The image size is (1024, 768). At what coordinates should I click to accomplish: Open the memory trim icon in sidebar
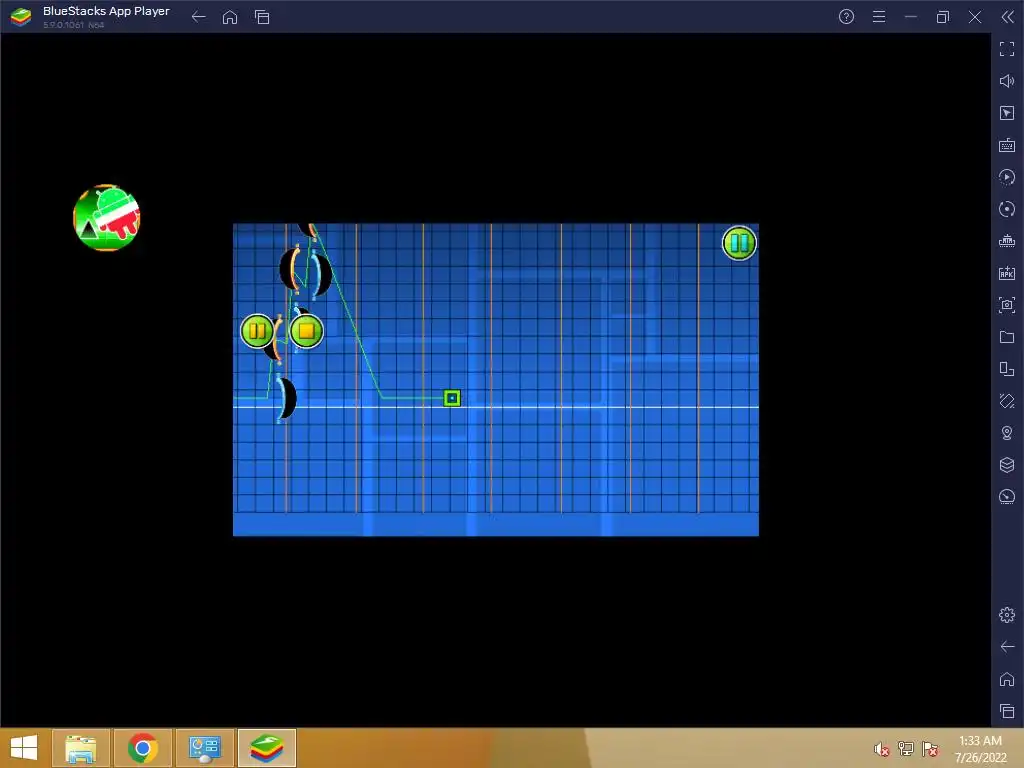(1007, 241)
